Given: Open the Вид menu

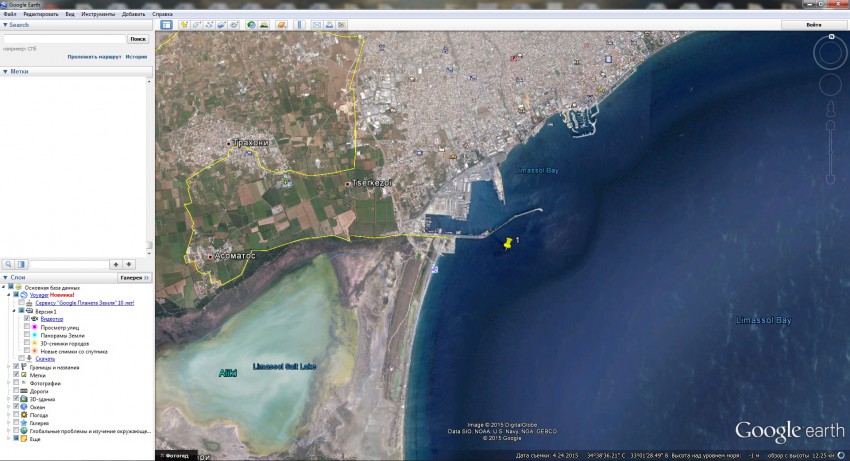Looking at the screenshot, I should (69, 14).
